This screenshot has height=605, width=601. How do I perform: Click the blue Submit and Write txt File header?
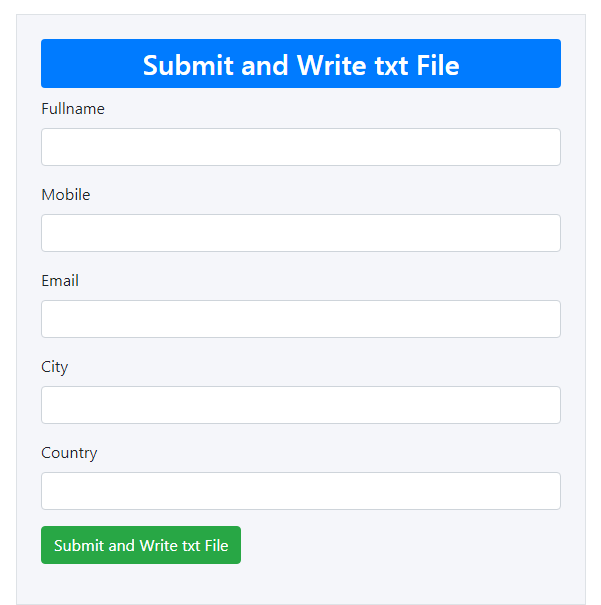point(300,64)
